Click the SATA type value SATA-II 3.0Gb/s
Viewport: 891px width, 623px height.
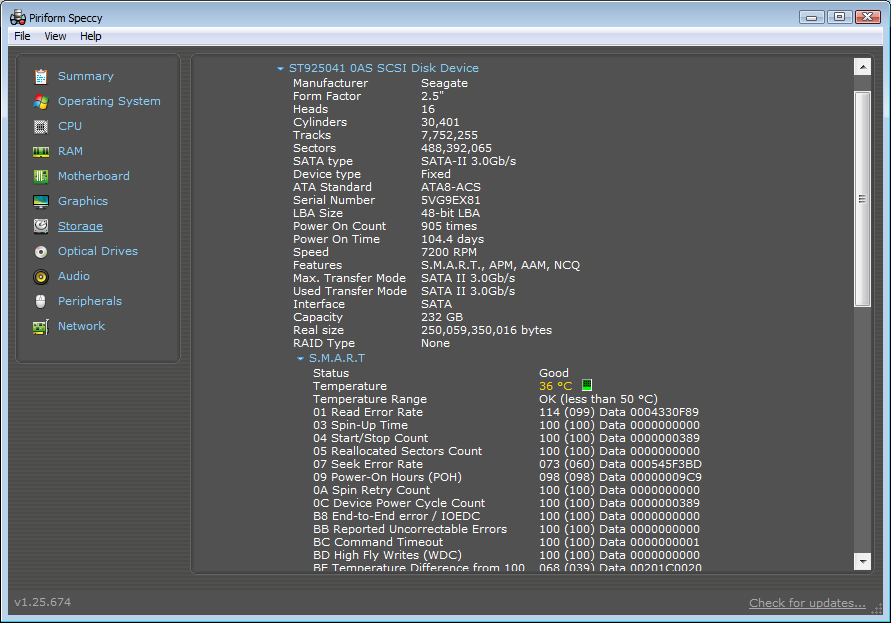468,161
